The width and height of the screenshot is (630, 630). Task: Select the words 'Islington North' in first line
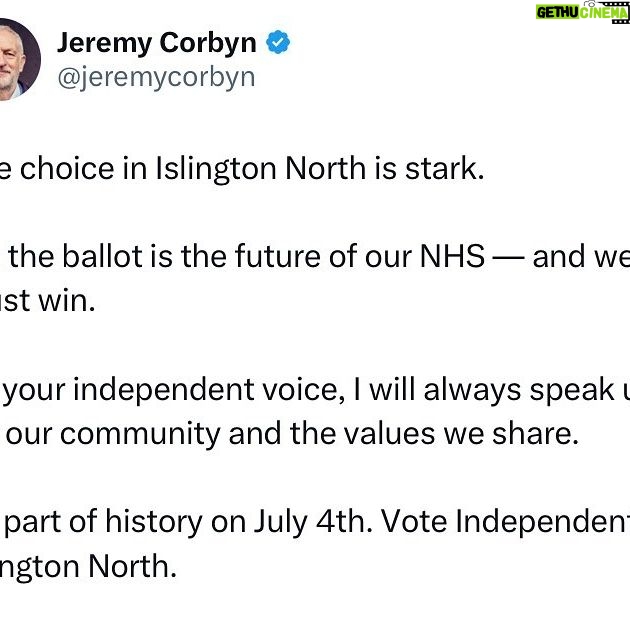click(x=261, y=169)
